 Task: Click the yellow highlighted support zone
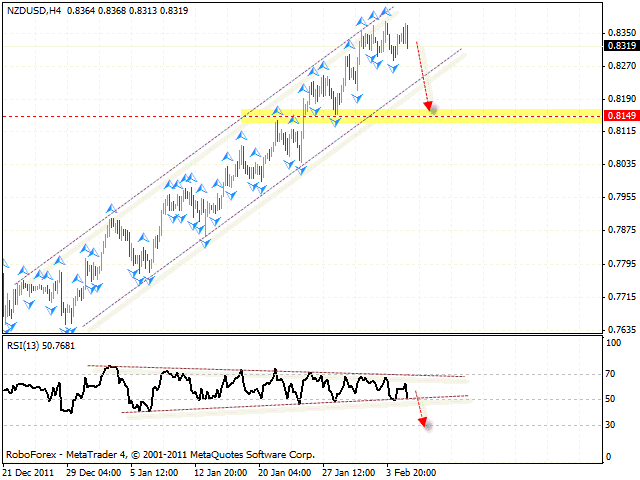pos(420,116)
